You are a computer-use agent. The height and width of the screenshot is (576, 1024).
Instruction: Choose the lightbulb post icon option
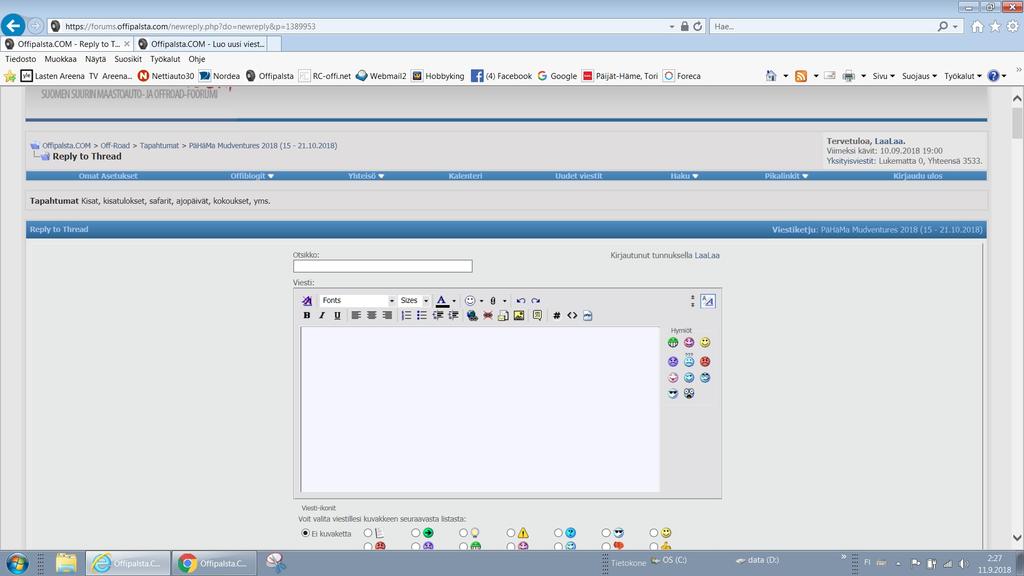pyautogui.click(x=463, y=533)
